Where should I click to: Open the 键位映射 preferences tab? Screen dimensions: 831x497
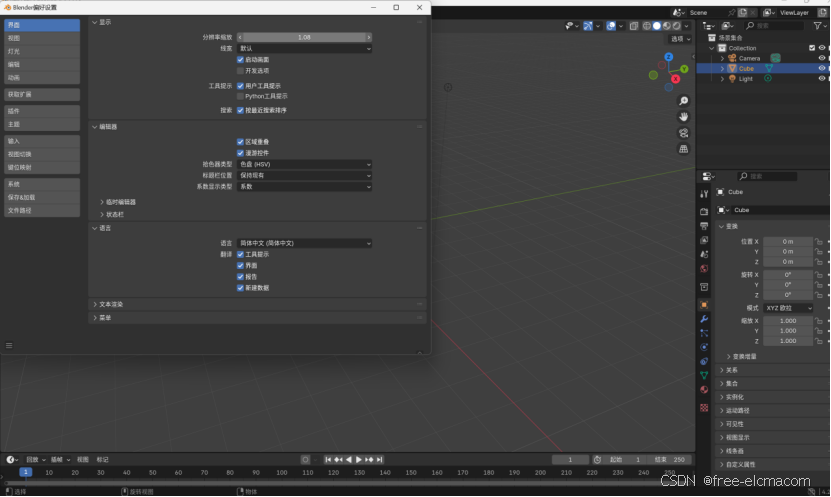coord(42,167)
